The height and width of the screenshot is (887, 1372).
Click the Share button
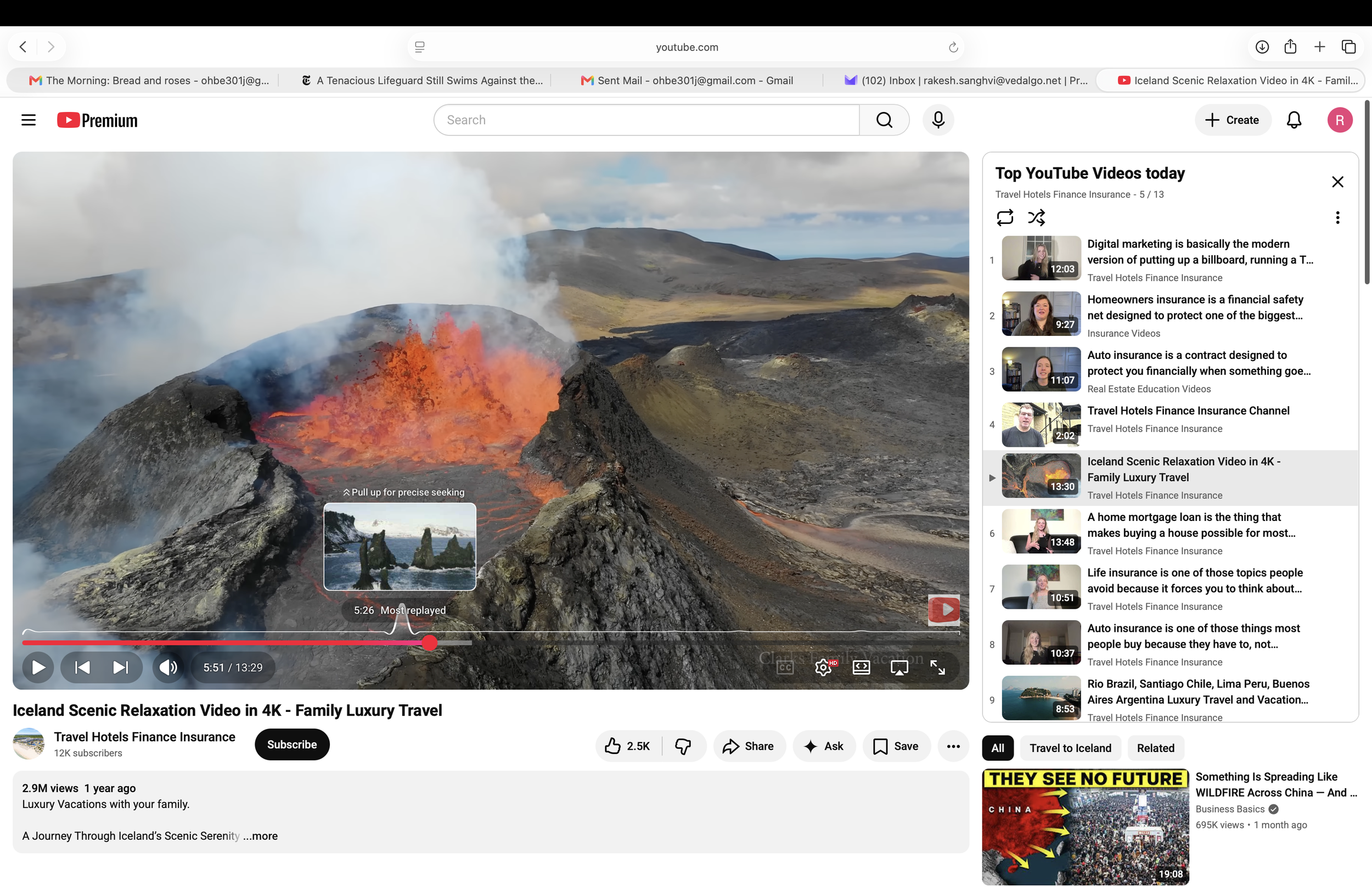click(x=749, y=746)
